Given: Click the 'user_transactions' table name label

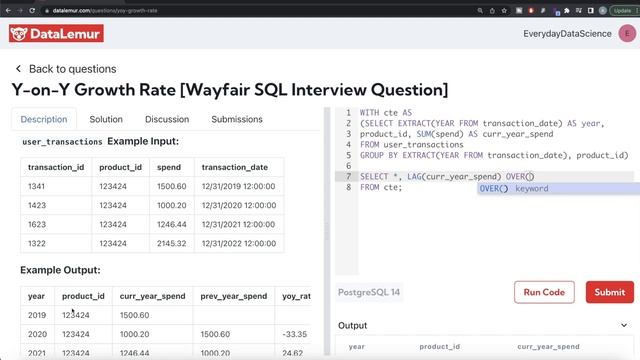Looking at the screenshot, I should tap(62, 142).
